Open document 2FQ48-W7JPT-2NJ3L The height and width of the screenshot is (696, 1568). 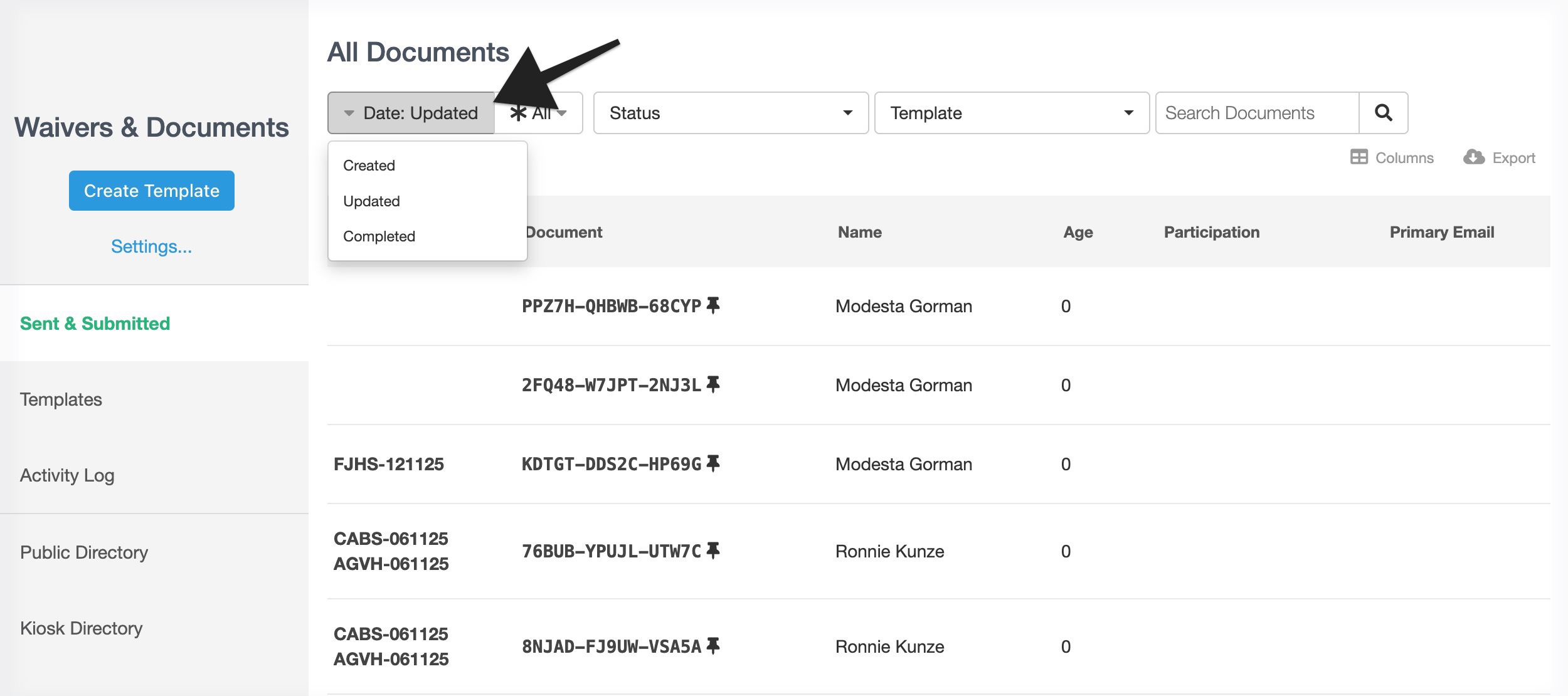pyautogui.click(x=612, y=385)
